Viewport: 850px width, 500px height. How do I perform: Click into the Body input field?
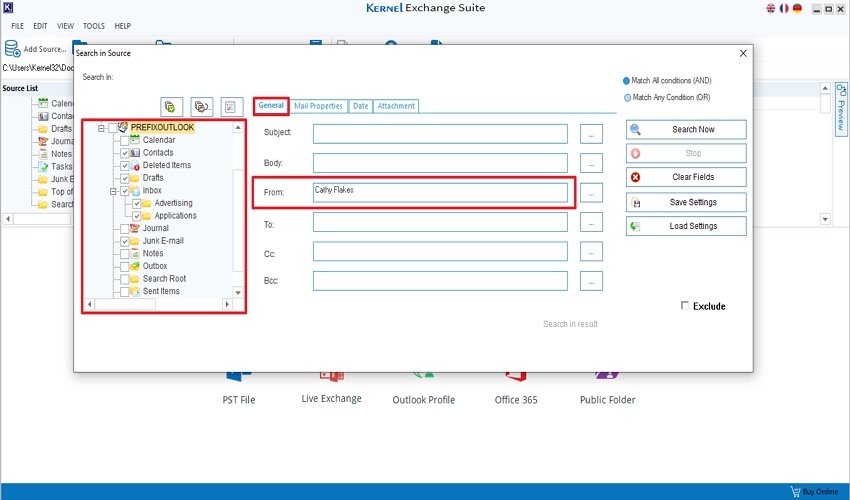(440, 163)
